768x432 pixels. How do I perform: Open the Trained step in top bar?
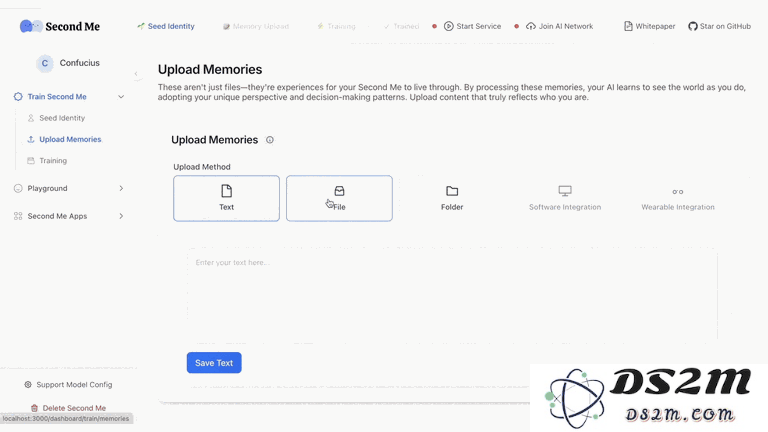[402, 26]
